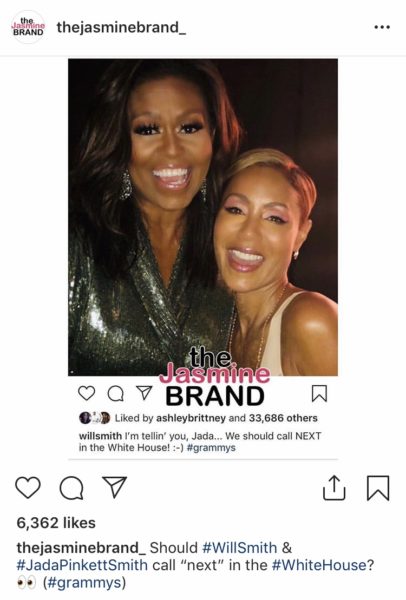Tap the large heart like icon
The image size is (406, 600).
pos(28,488)
